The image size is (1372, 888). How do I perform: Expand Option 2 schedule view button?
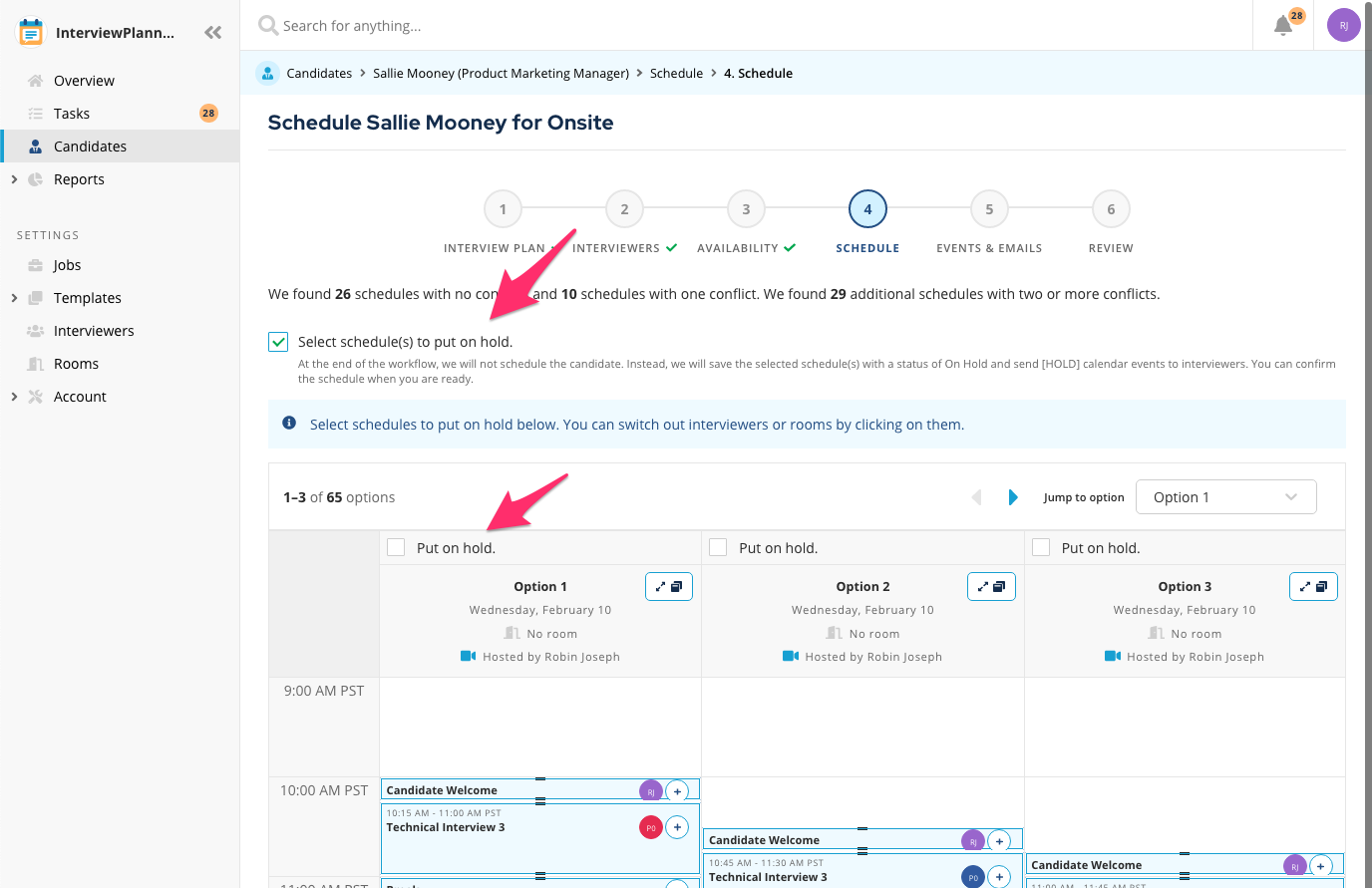click(991, 586)
